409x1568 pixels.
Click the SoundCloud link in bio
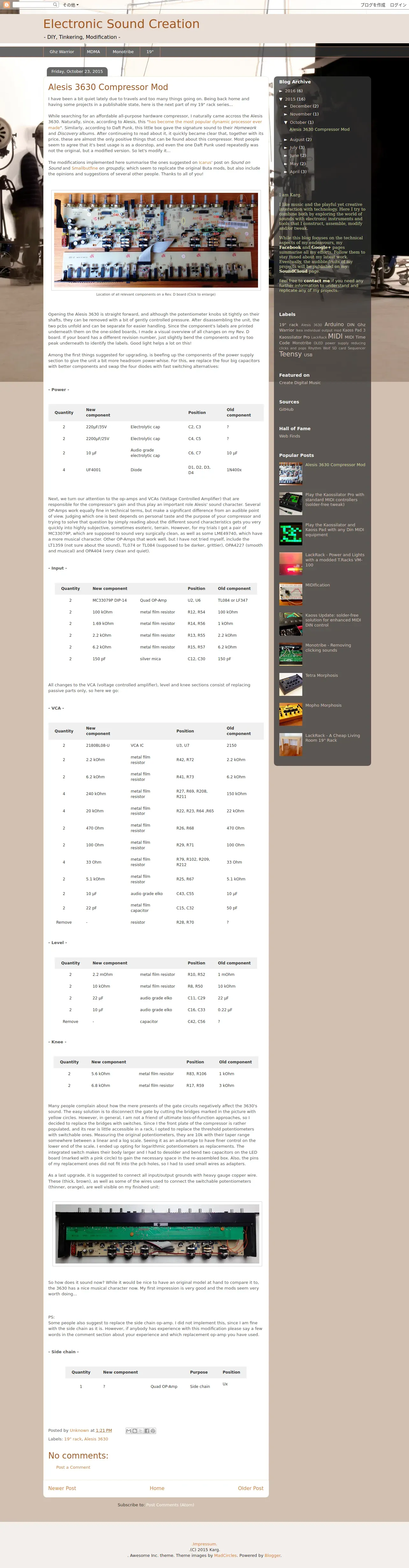click(293, 271)
